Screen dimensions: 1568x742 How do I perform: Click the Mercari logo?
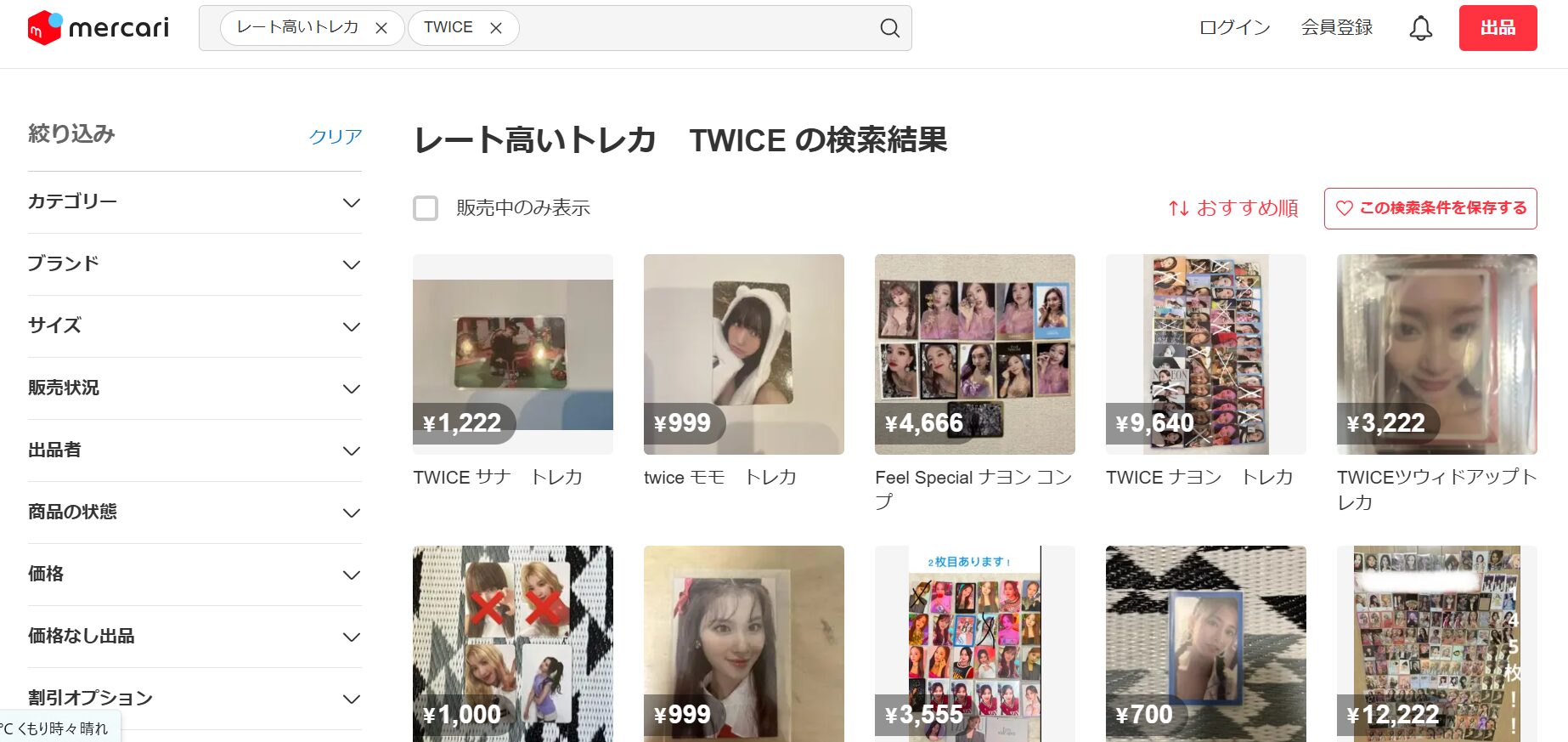click(x=99, y=28)
